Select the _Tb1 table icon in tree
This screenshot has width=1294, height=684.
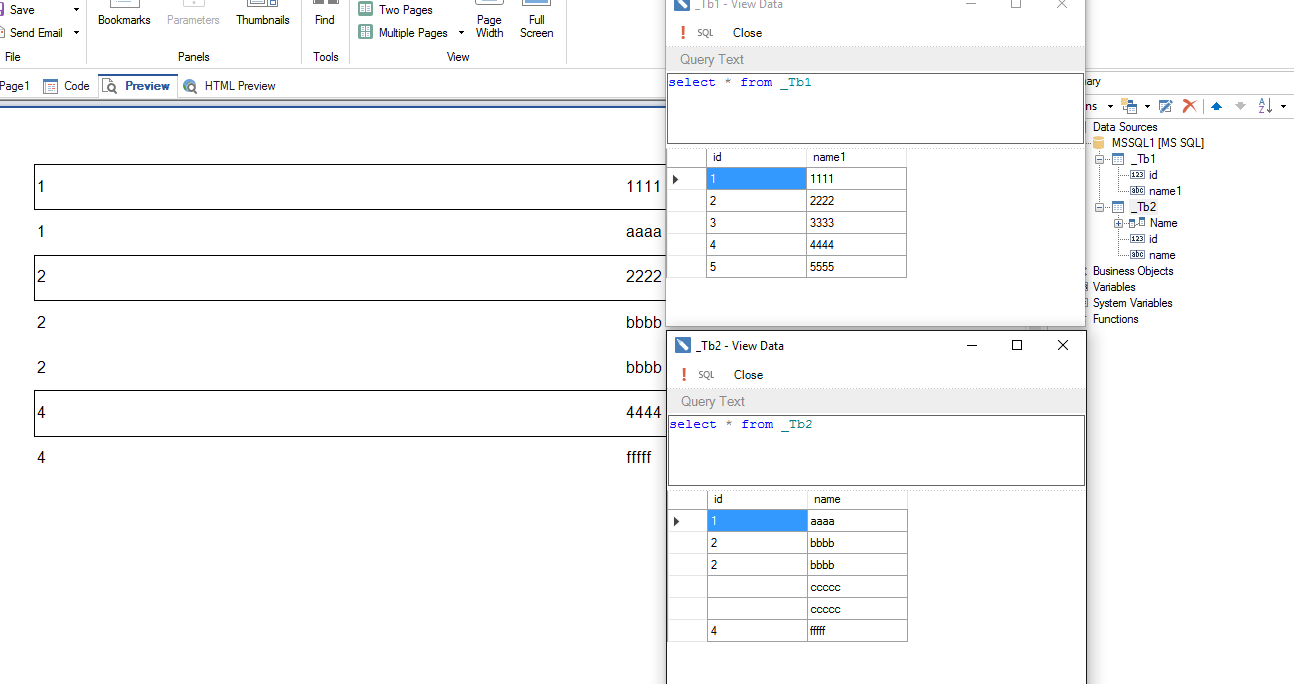[x=1118, y=159]
